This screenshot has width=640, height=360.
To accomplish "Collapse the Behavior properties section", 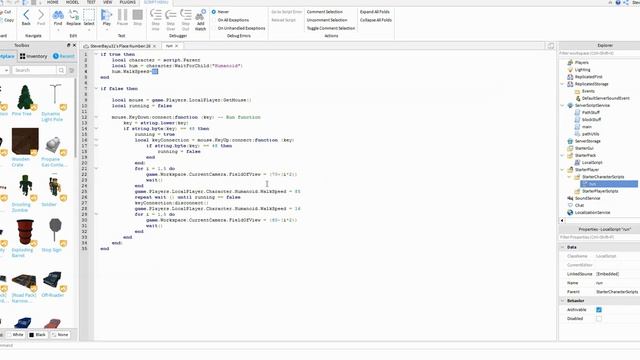I will [x=562, y=301].
